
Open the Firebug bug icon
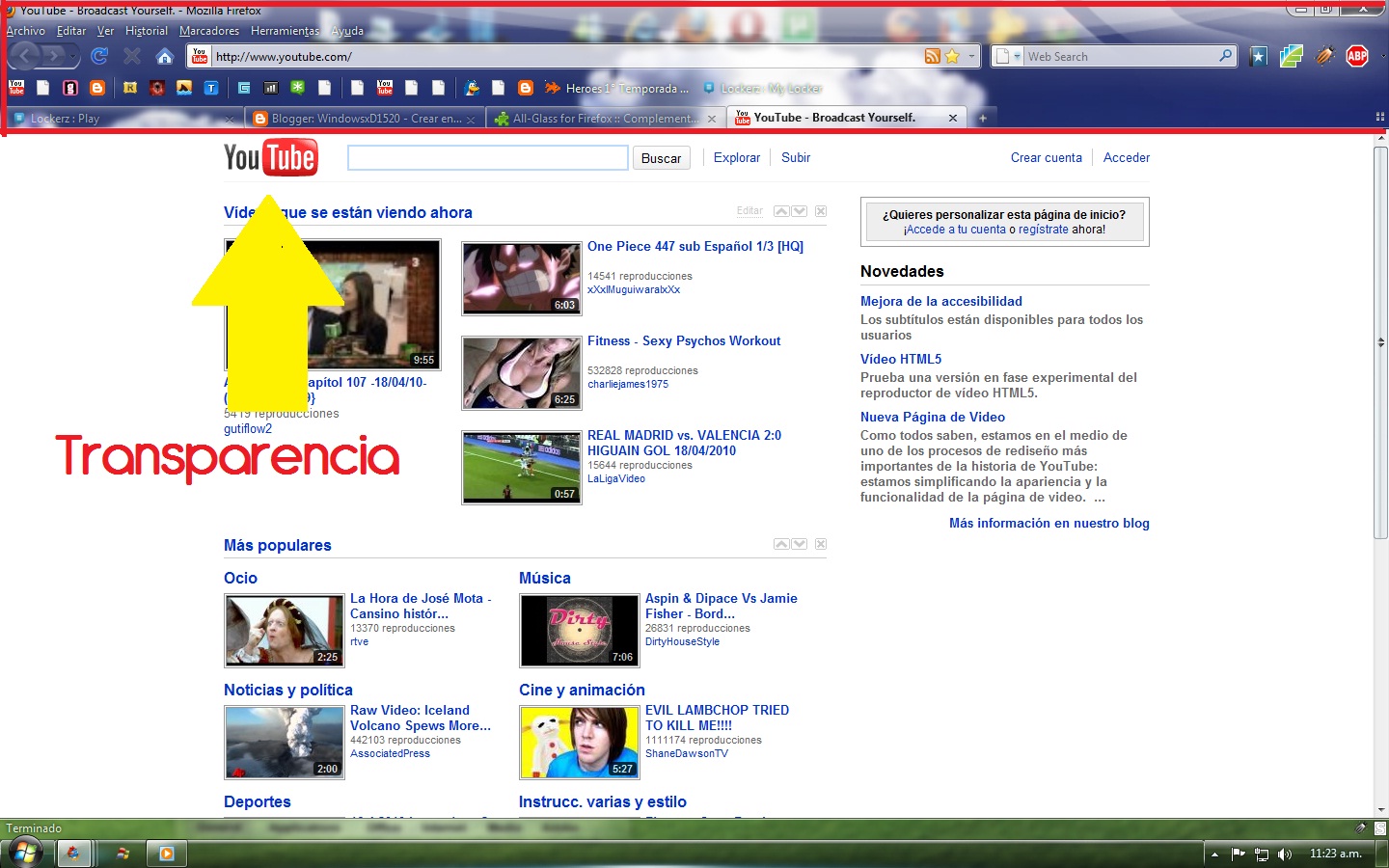pos(1325,56)
